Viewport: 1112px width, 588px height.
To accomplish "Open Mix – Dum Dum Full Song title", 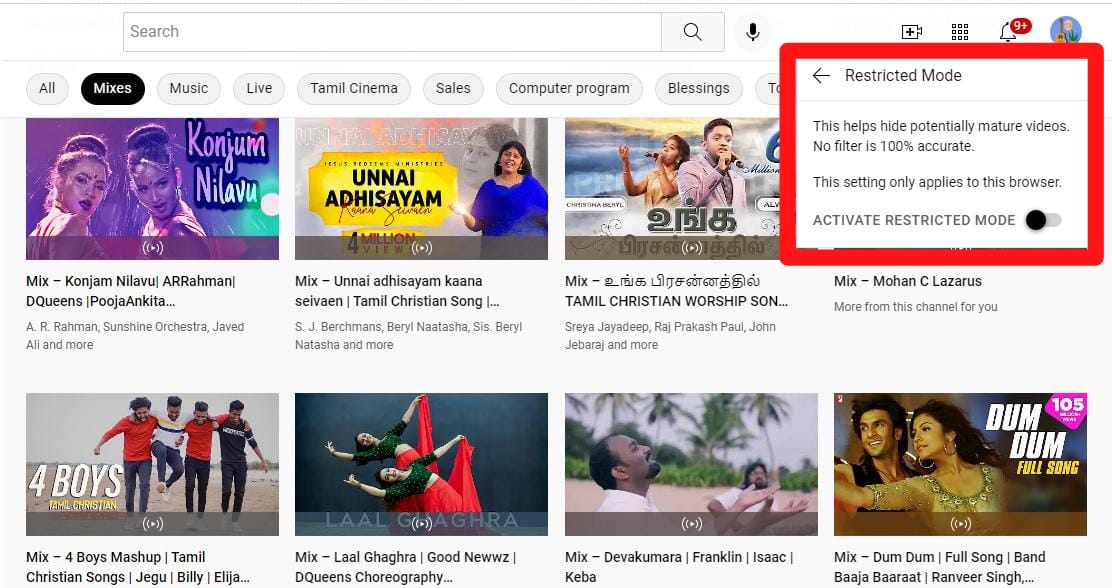I will [x=940, y=567].
